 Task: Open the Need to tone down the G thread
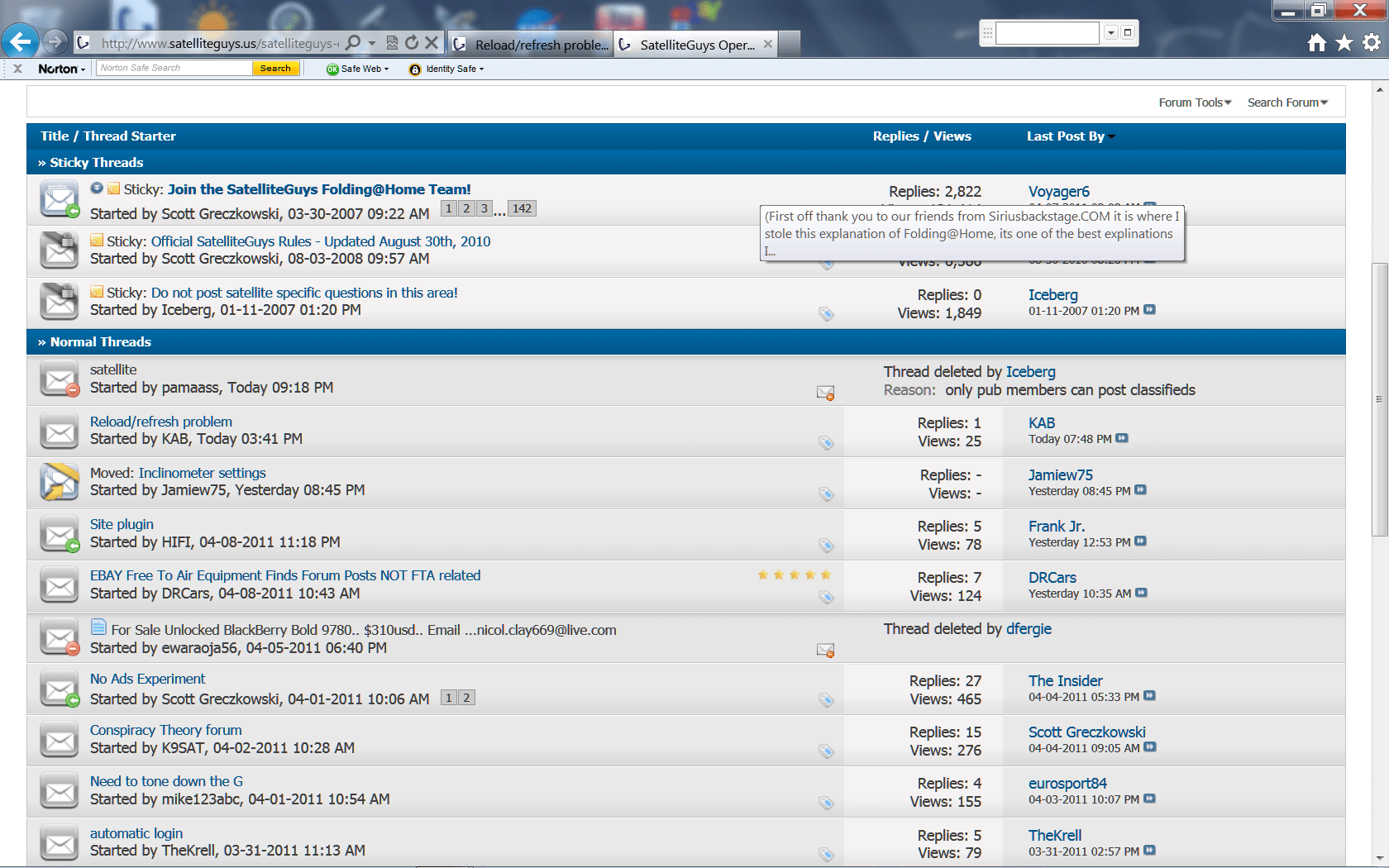(x=166, y=781)
